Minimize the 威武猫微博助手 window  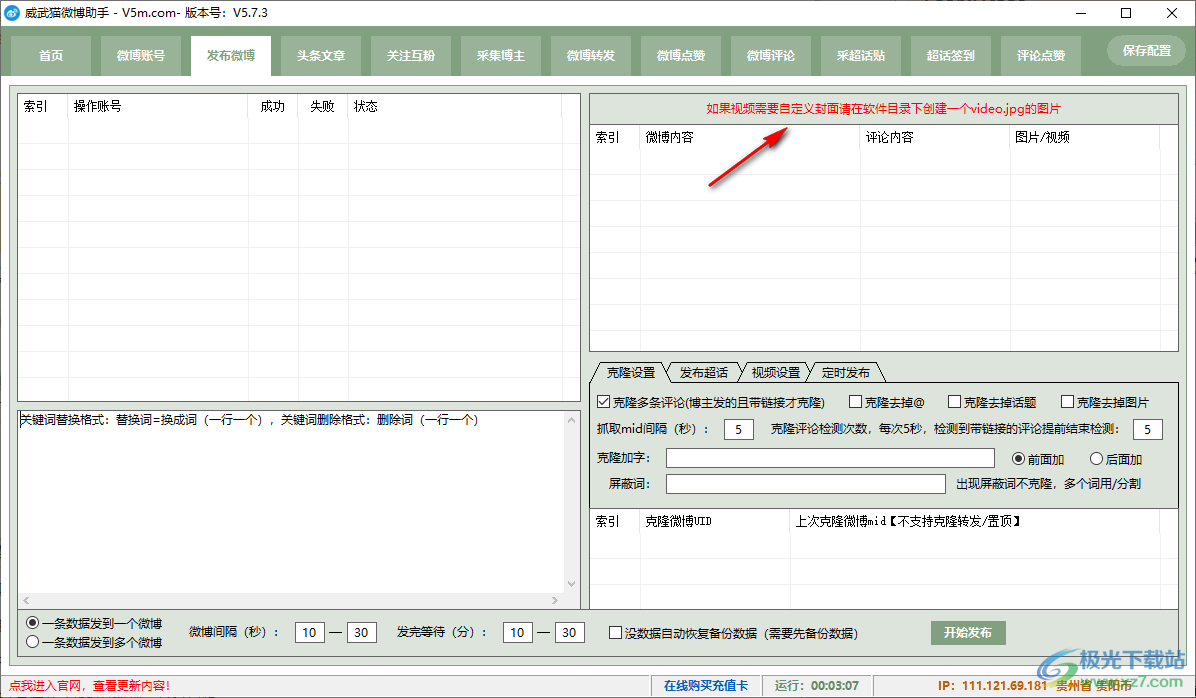coord(1082,13)
